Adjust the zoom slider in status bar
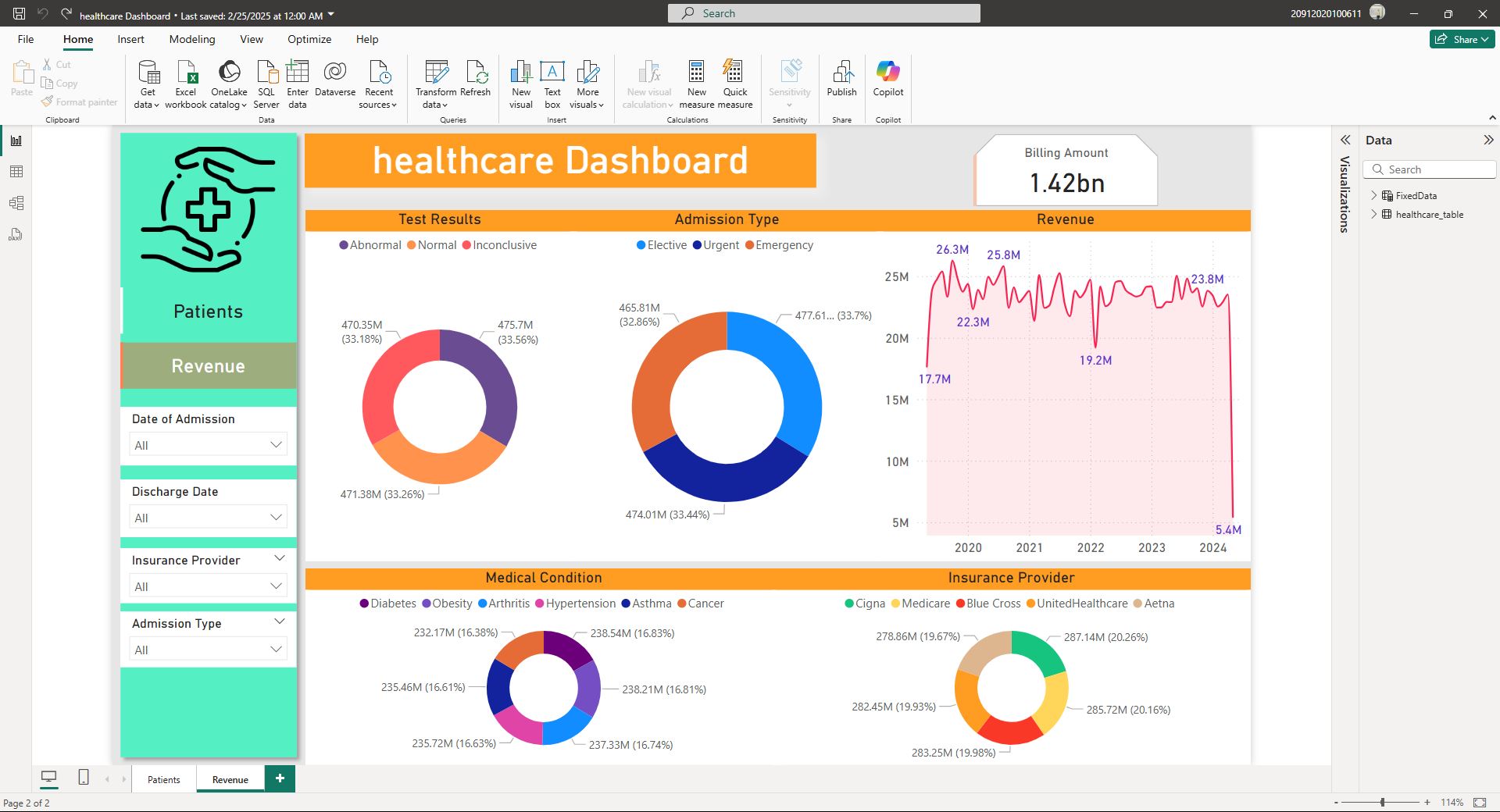This screenshot has height=812, width=1500. pyautogui.click(x=1382, y=803)
